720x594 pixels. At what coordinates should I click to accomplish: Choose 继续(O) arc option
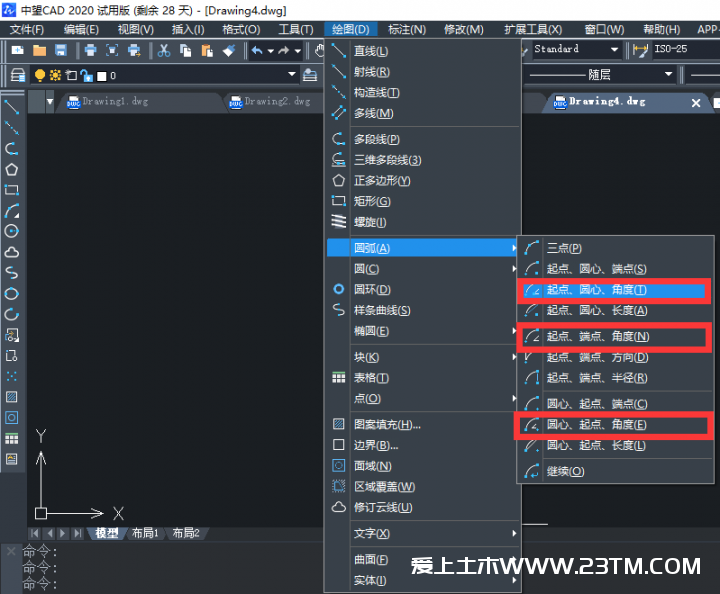[x=614, y=471]
